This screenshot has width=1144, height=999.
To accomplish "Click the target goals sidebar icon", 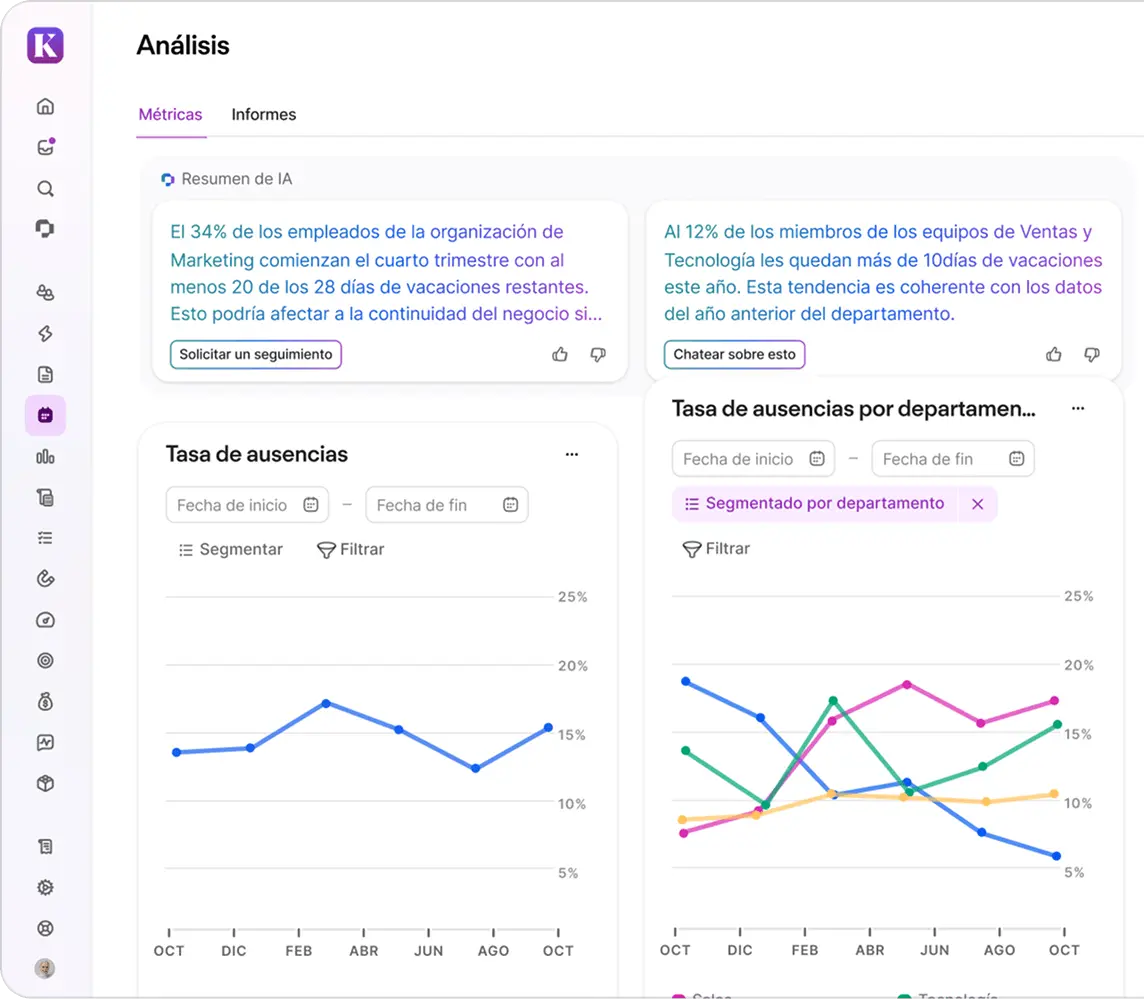I will (45, 660).
